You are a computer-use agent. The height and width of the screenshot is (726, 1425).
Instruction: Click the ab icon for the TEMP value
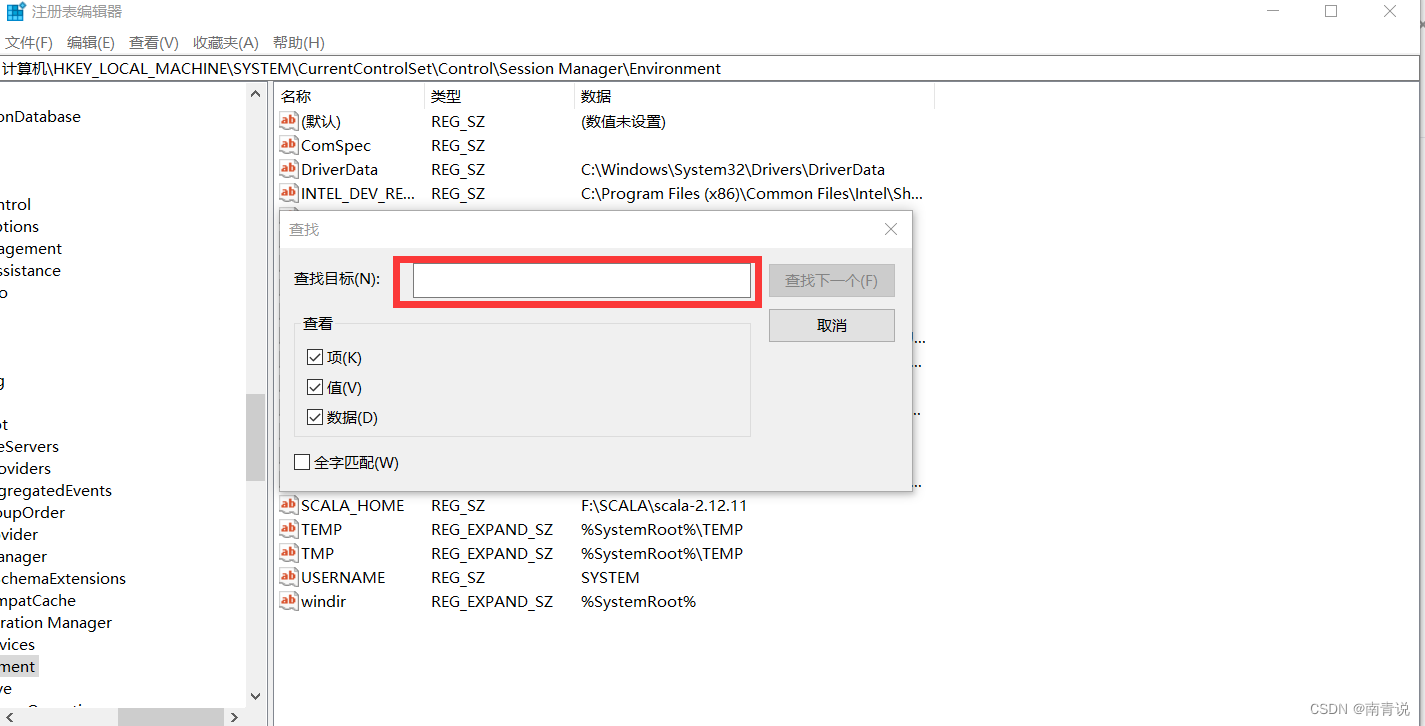(289, 529)
